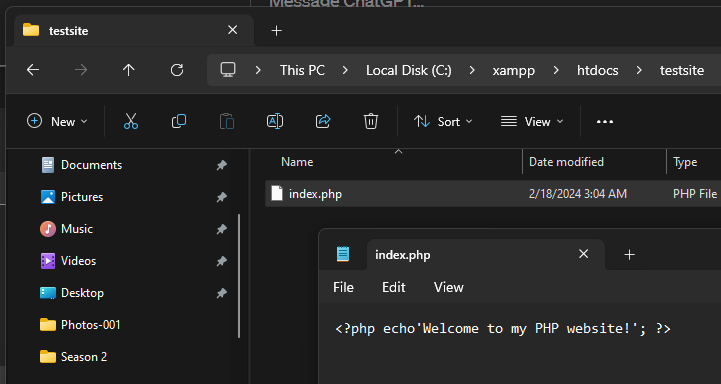Click the Delete trash icon
This screenshot has width=721, height=384.
[x=371, y=121]
